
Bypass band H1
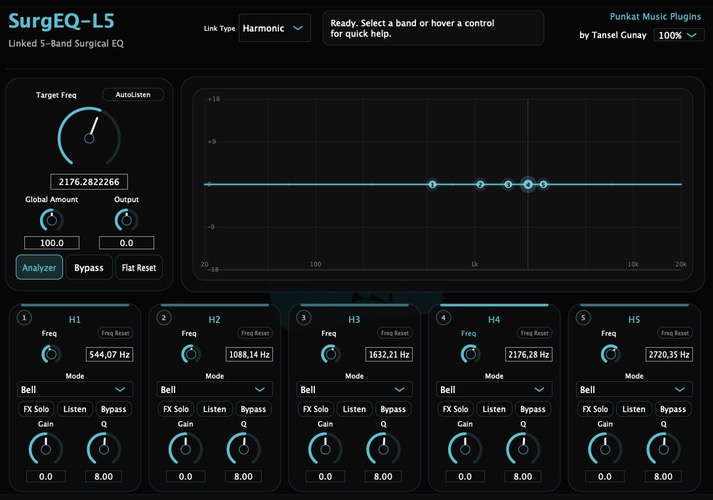point(113,409)
